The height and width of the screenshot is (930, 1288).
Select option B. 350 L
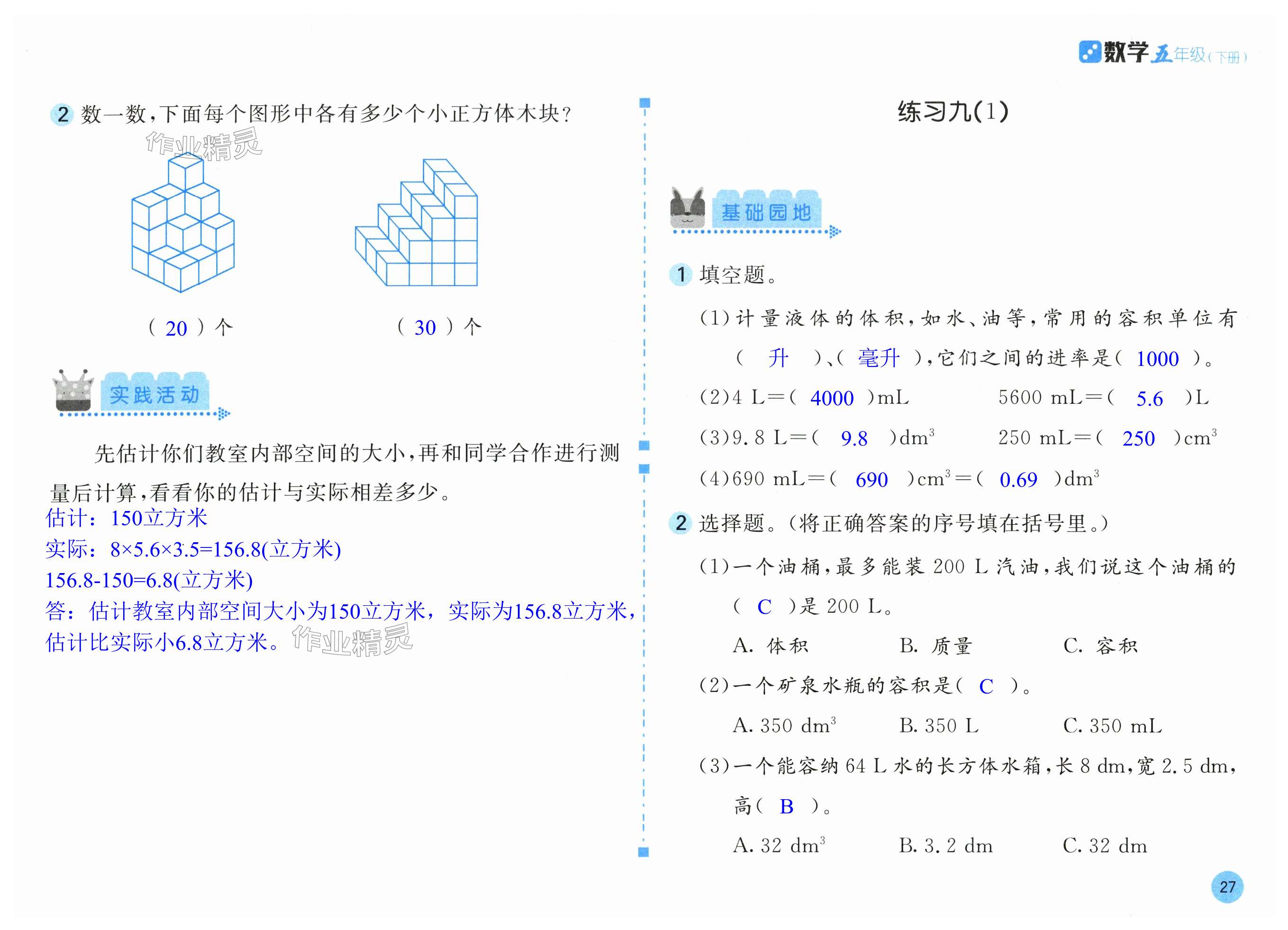click(939, 726)
